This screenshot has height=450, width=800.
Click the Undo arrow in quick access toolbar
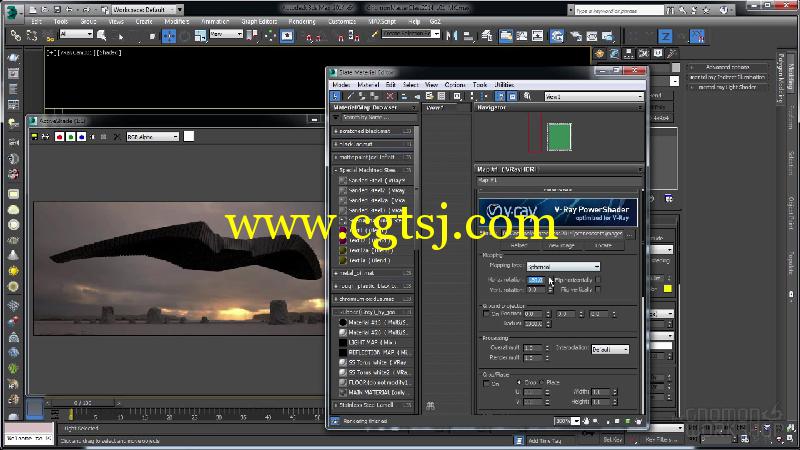[x=69, y=9]
